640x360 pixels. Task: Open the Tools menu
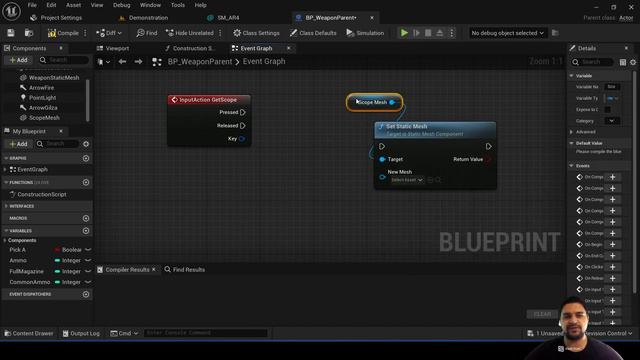(178, 5)
